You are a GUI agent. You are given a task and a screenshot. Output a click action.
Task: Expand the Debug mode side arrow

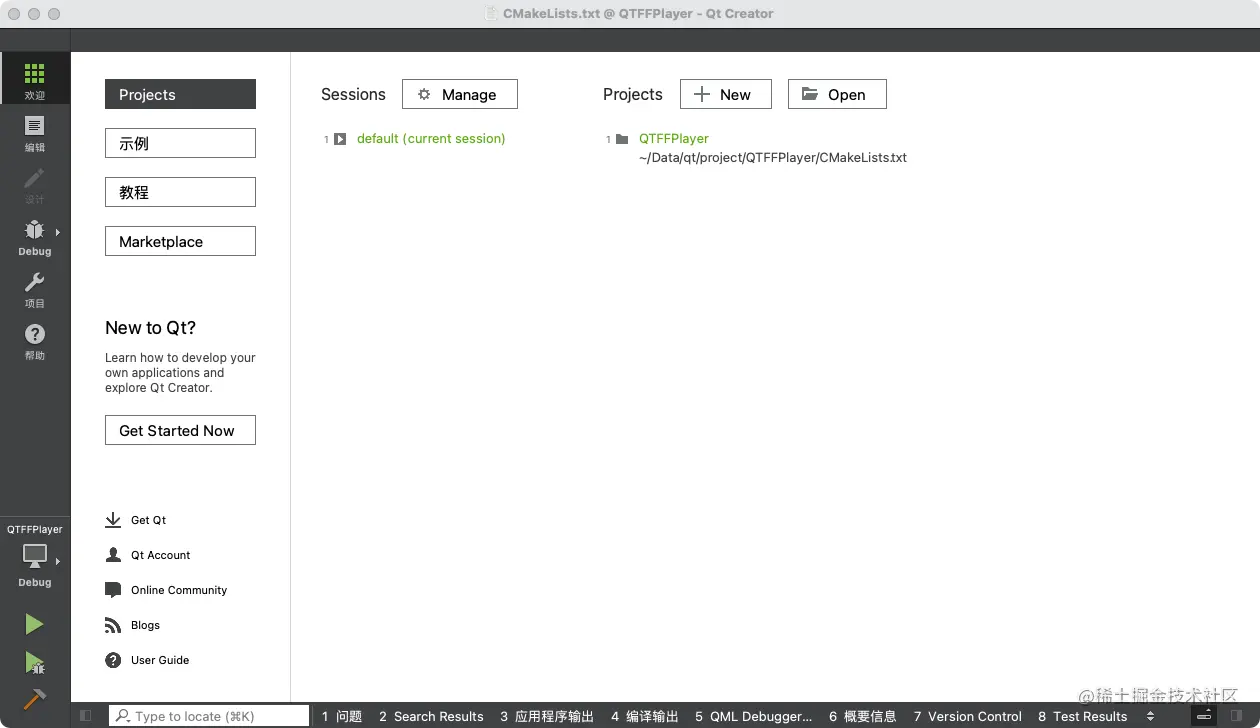[x=58, y=232]
